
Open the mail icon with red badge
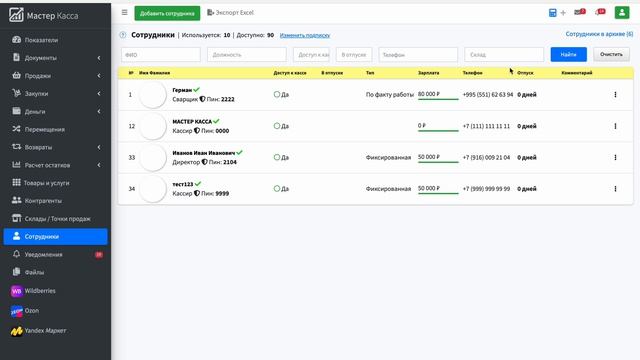coord(580,12)
